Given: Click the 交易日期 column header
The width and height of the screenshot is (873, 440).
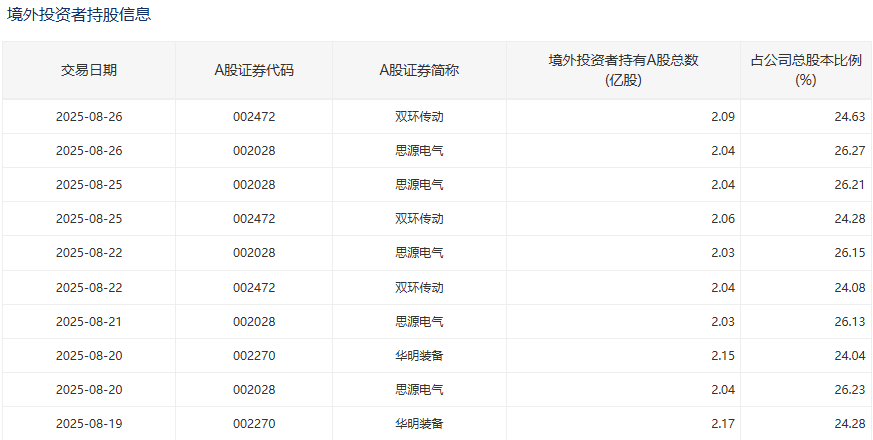Looking at the screenshot, I should (89, 70).
